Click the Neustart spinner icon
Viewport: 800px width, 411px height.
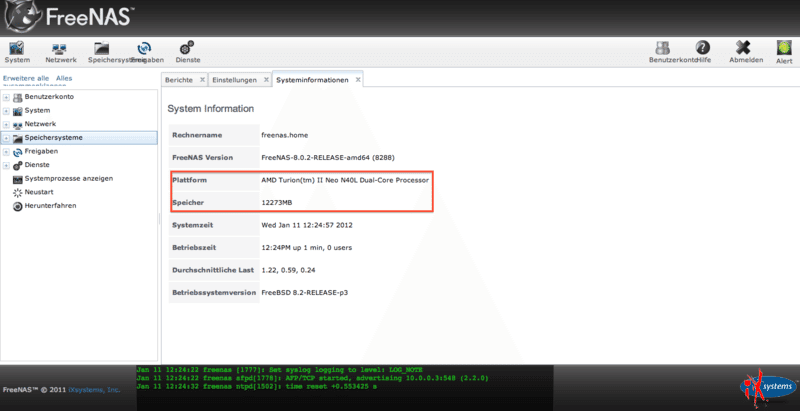18,193
